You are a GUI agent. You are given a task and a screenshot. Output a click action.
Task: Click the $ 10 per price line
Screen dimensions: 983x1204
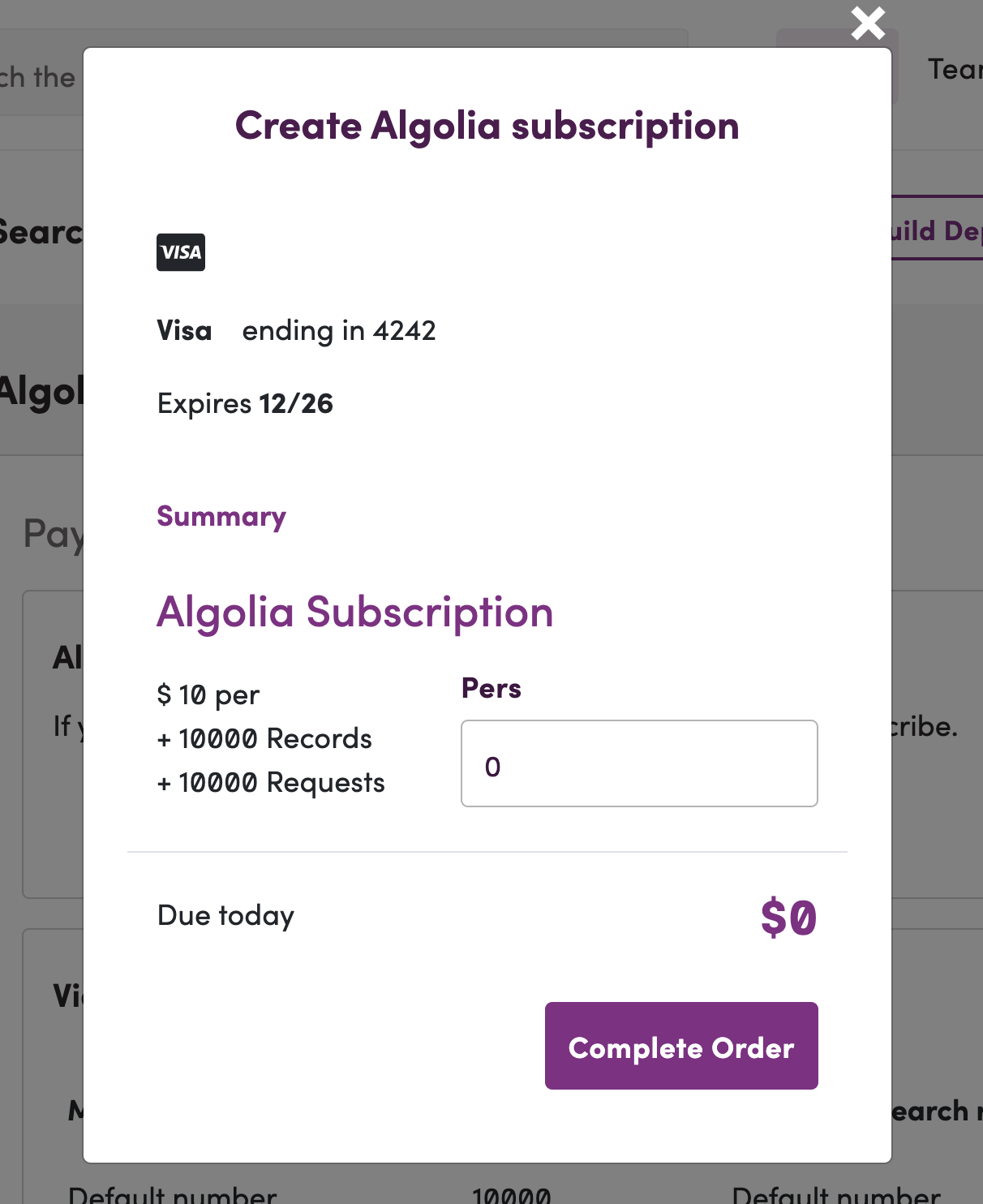pyautogui.click(x=208, y=695)
